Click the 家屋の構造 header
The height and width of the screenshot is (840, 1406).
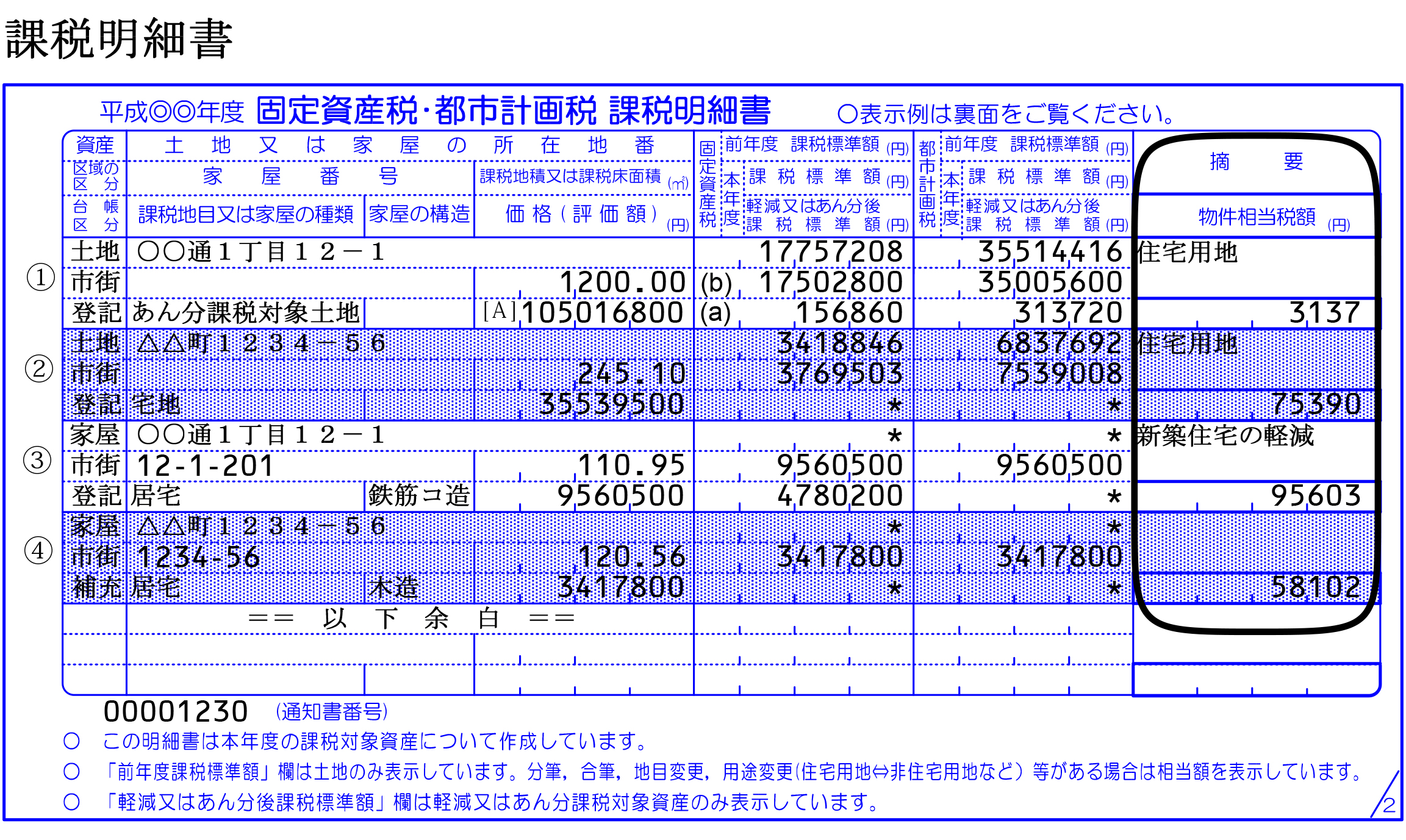click(420, 214)
